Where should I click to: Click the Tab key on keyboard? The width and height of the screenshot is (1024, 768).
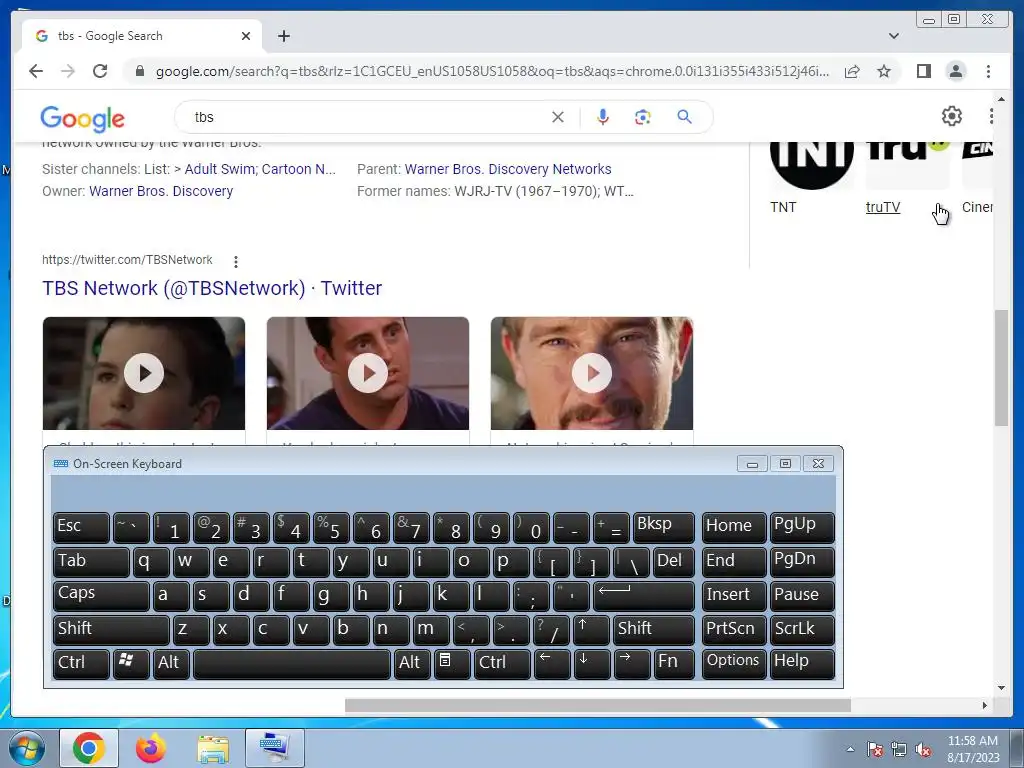91,562
